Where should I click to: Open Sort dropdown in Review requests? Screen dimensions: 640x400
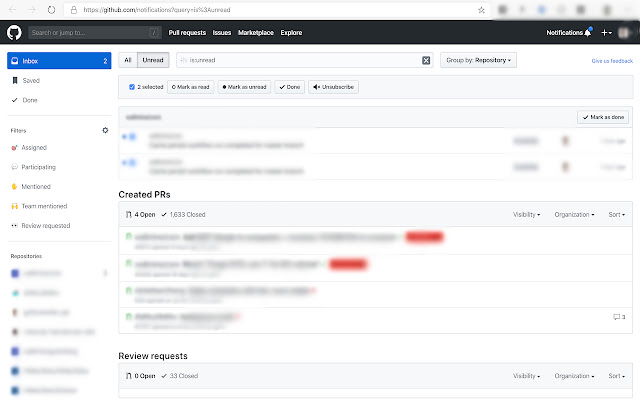pos(616,376)
